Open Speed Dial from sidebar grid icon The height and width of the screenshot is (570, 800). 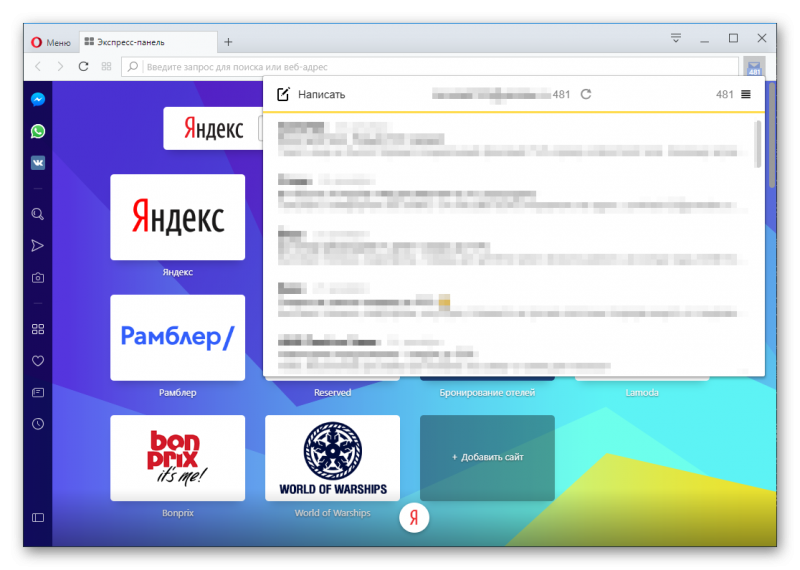point(38,329)
